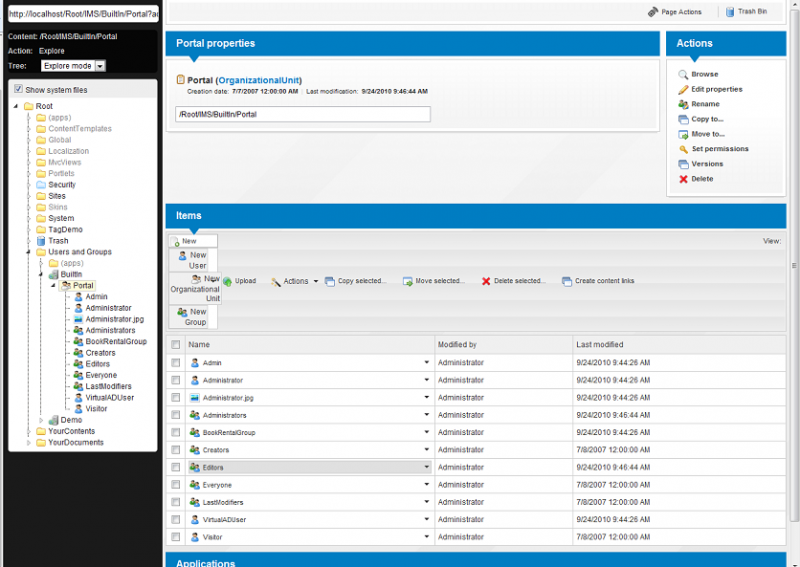Click the Trash bin icon in tree
This screenshot has width=800, height=567.
click(41, 241)
